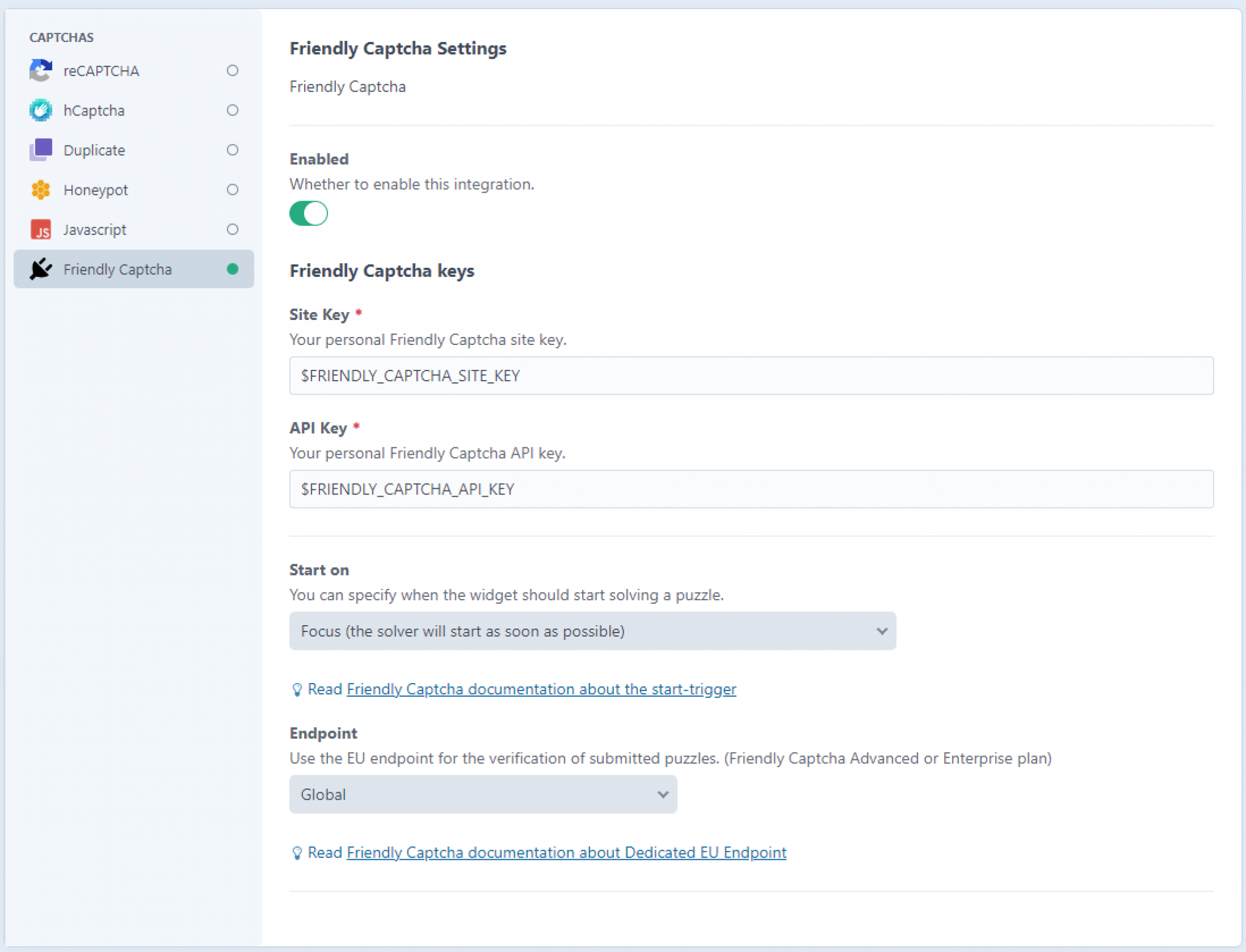The width and height of the screenshot is (1246, 952).
Task: Click the Friendly Captcha plug icon
Action: pos(41,269)
